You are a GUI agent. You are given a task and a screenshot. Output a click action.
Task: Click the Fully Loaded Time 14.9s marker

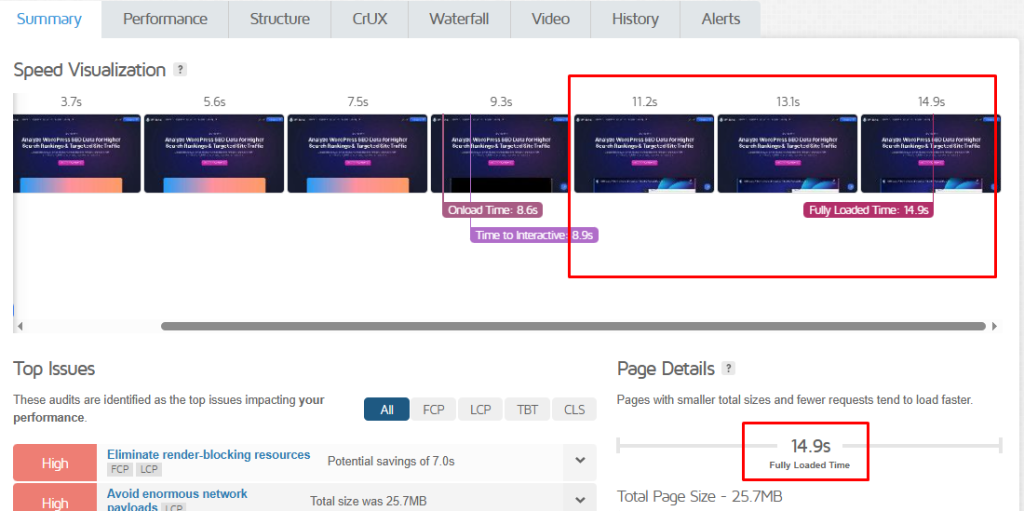click(868, 210)
